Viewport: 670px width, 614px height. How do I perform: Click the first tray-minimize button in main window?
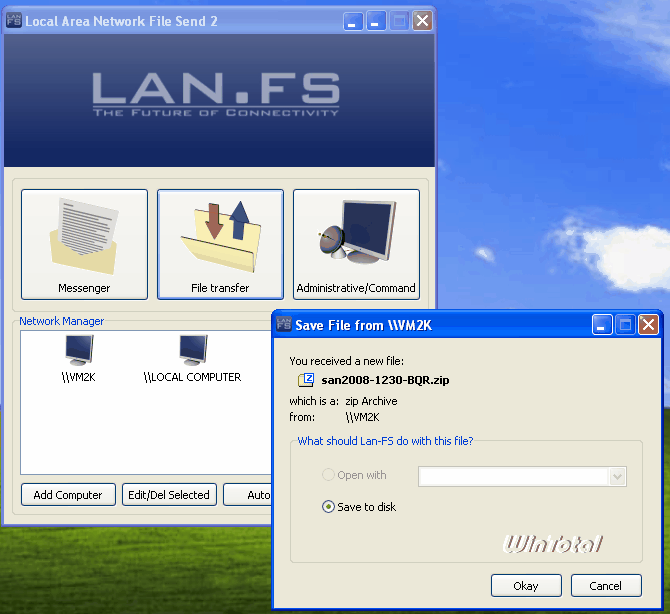(x=353, y=21)
